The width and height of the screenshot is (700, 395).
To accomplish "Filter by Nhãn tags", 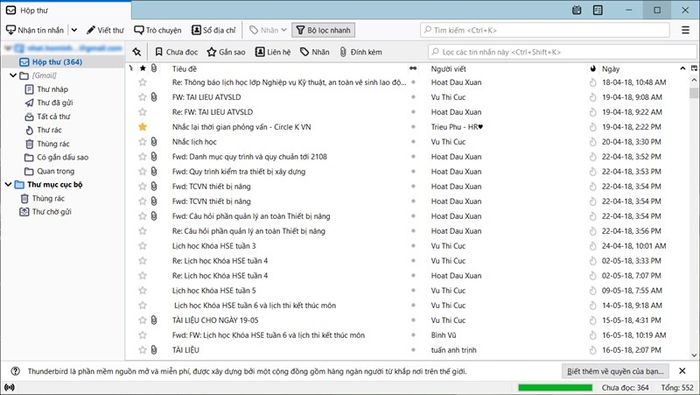I will coord(315,52).
